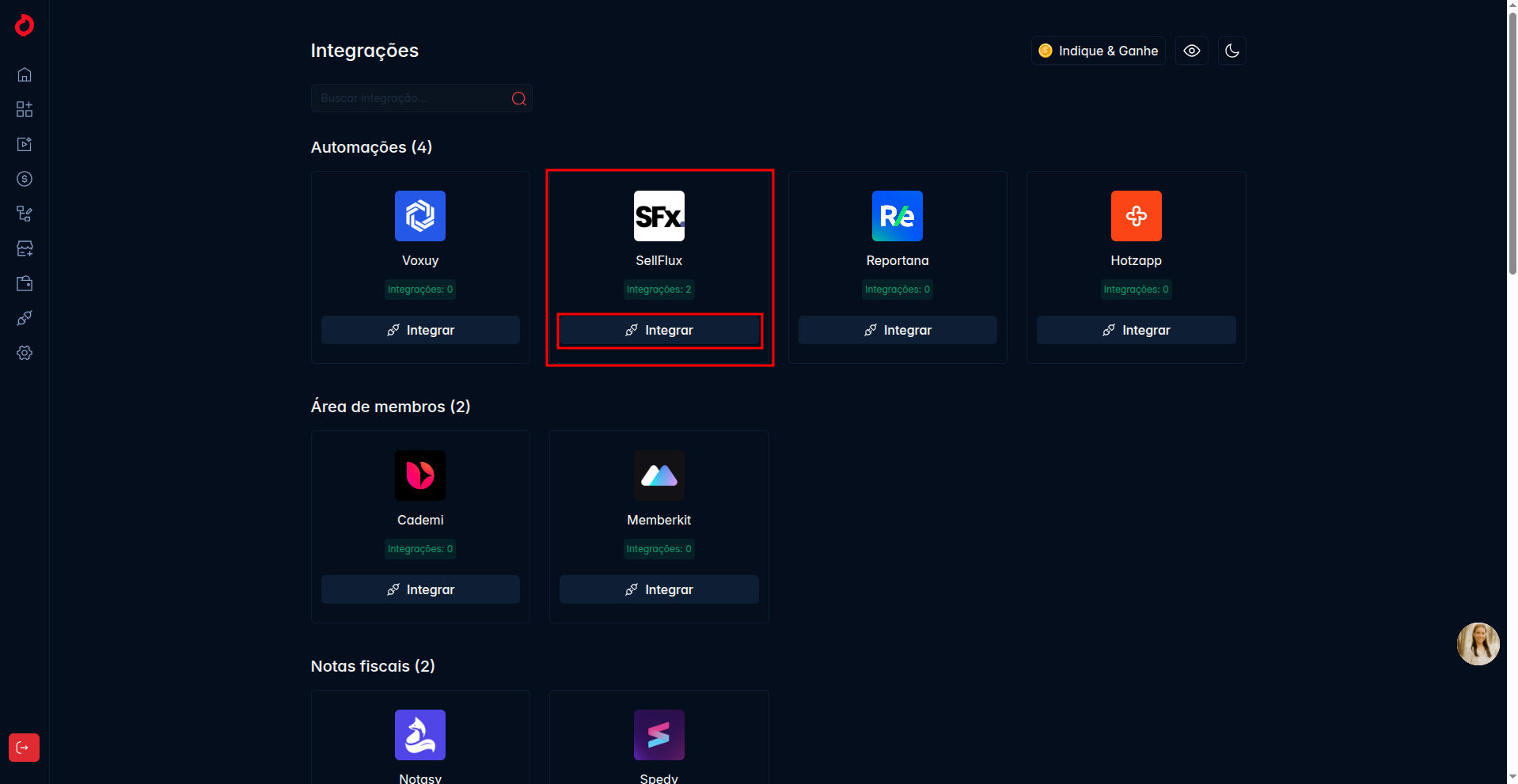Screen dimensions: 1518x784
Task: Click Integrar under Hotzapp
Action: (x=1136, y=330)
